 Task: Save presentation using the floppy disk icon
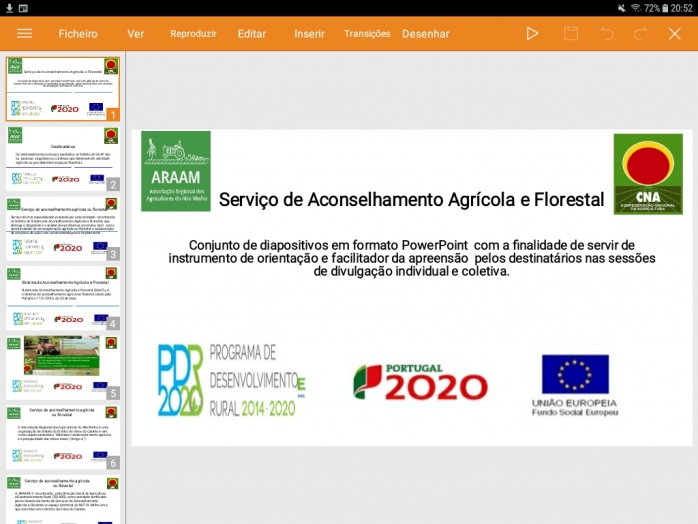(x=570, y=33)
